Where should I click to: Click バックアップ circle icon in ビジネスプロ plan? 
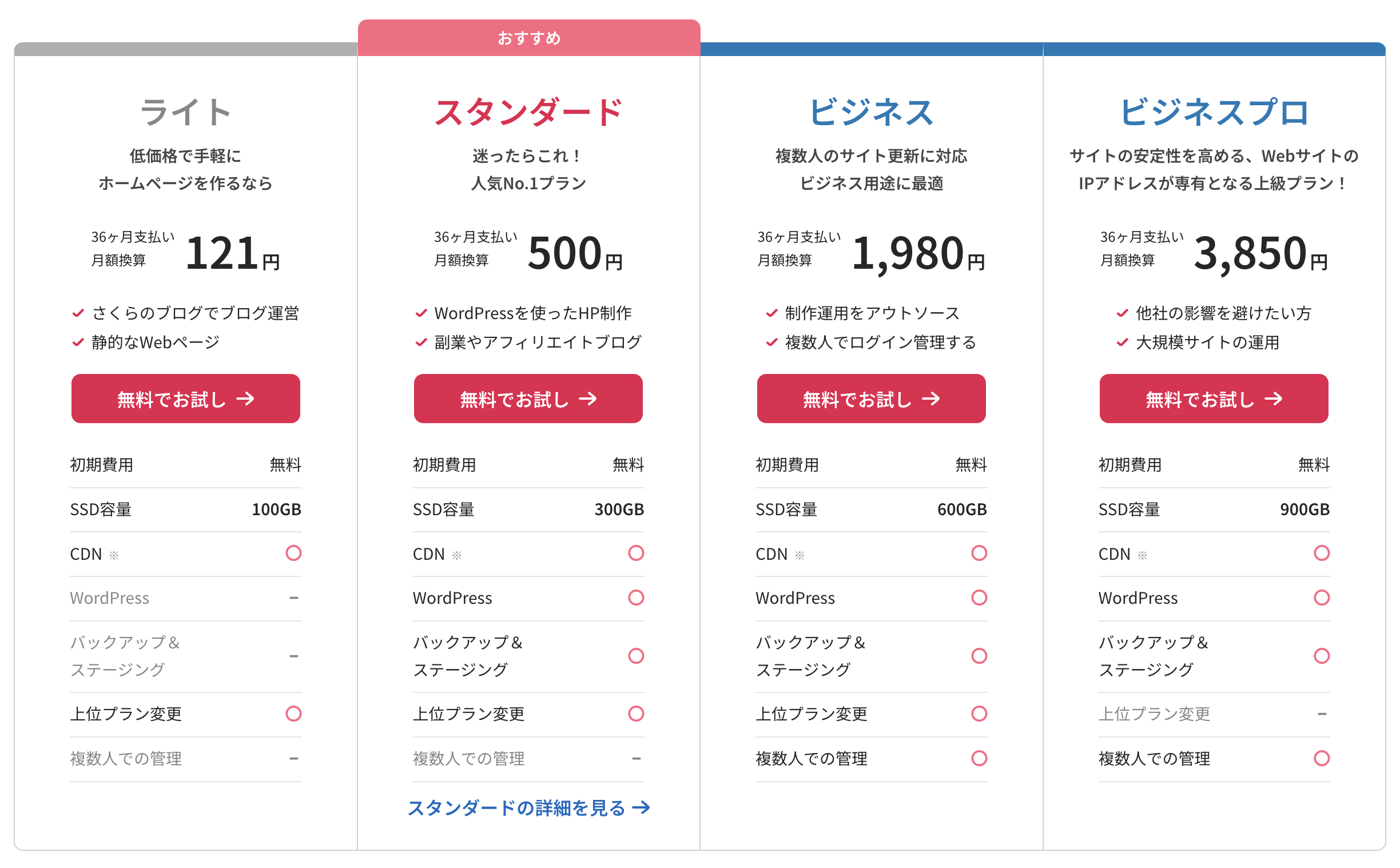(x=1321, y=656)
